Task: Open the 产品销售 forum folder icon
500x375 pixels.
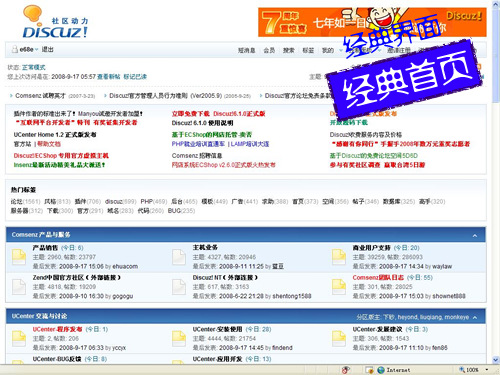Action: coord(19,257)
